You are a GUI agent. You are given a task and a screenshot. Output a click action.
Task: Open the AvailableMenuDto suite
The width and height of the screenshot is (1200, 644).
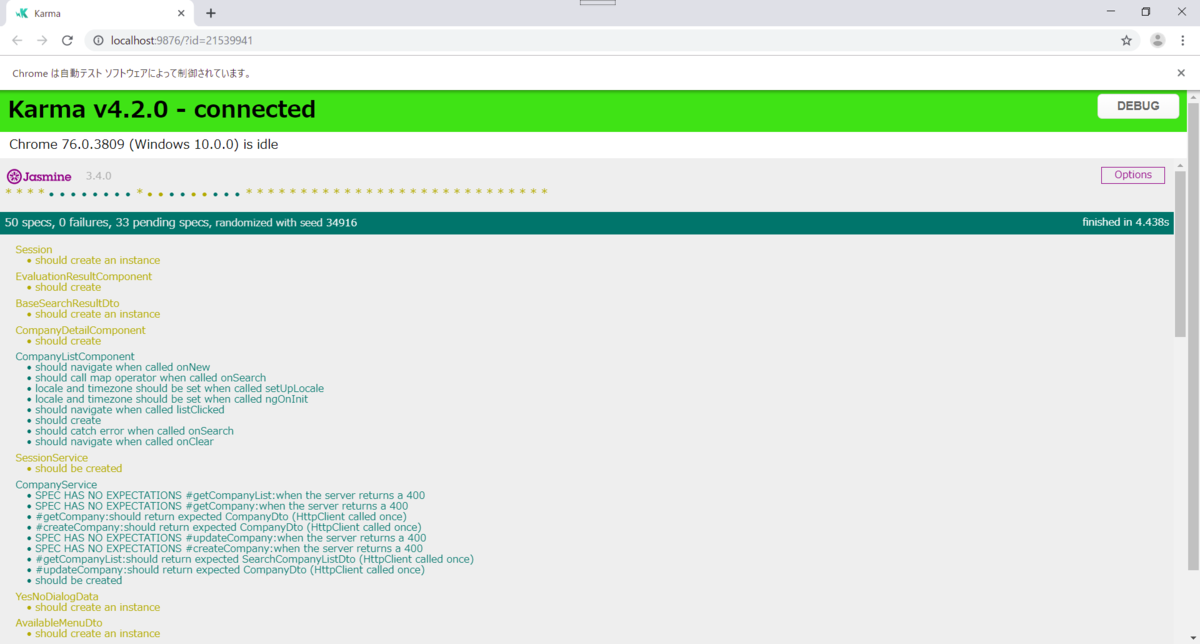tap(59, 623)
